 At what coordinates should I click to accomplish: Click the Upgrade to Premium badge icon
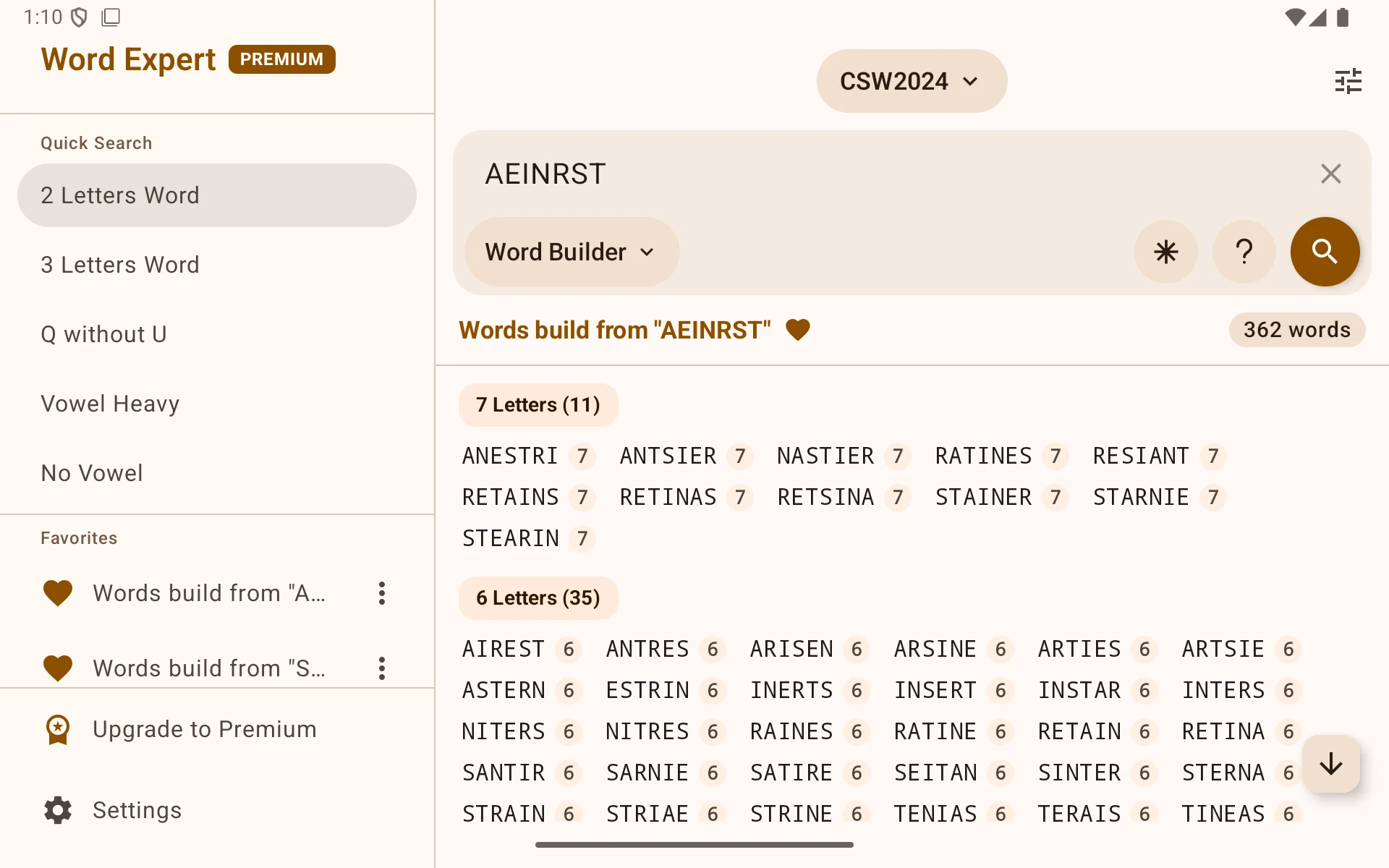click(x=58, y=729)
